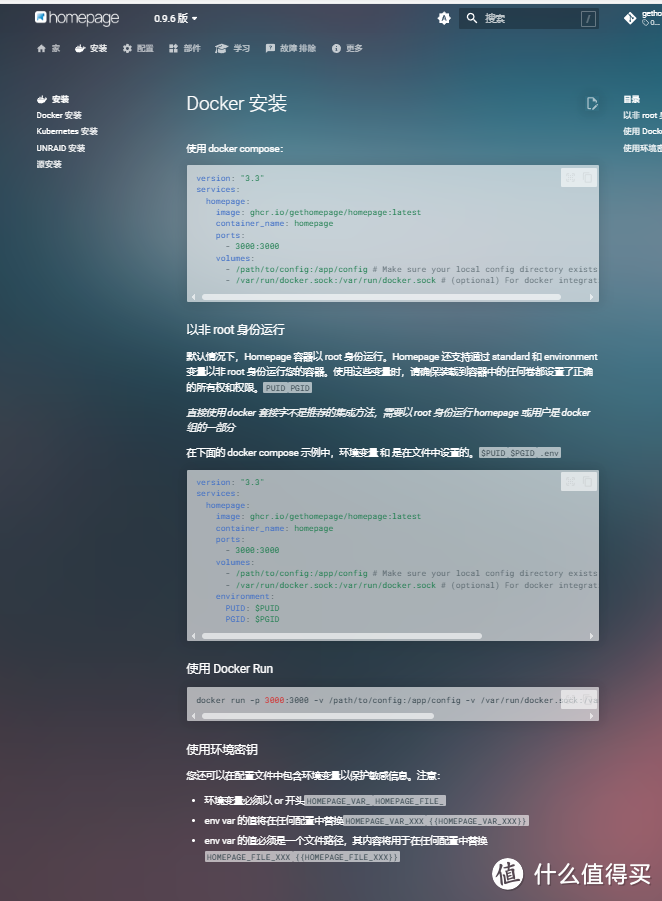The image size is (662, 901).
Task: Click the slash keyboard shortcut hint in search
Action: pyautogui.click(x=588, y=19)
